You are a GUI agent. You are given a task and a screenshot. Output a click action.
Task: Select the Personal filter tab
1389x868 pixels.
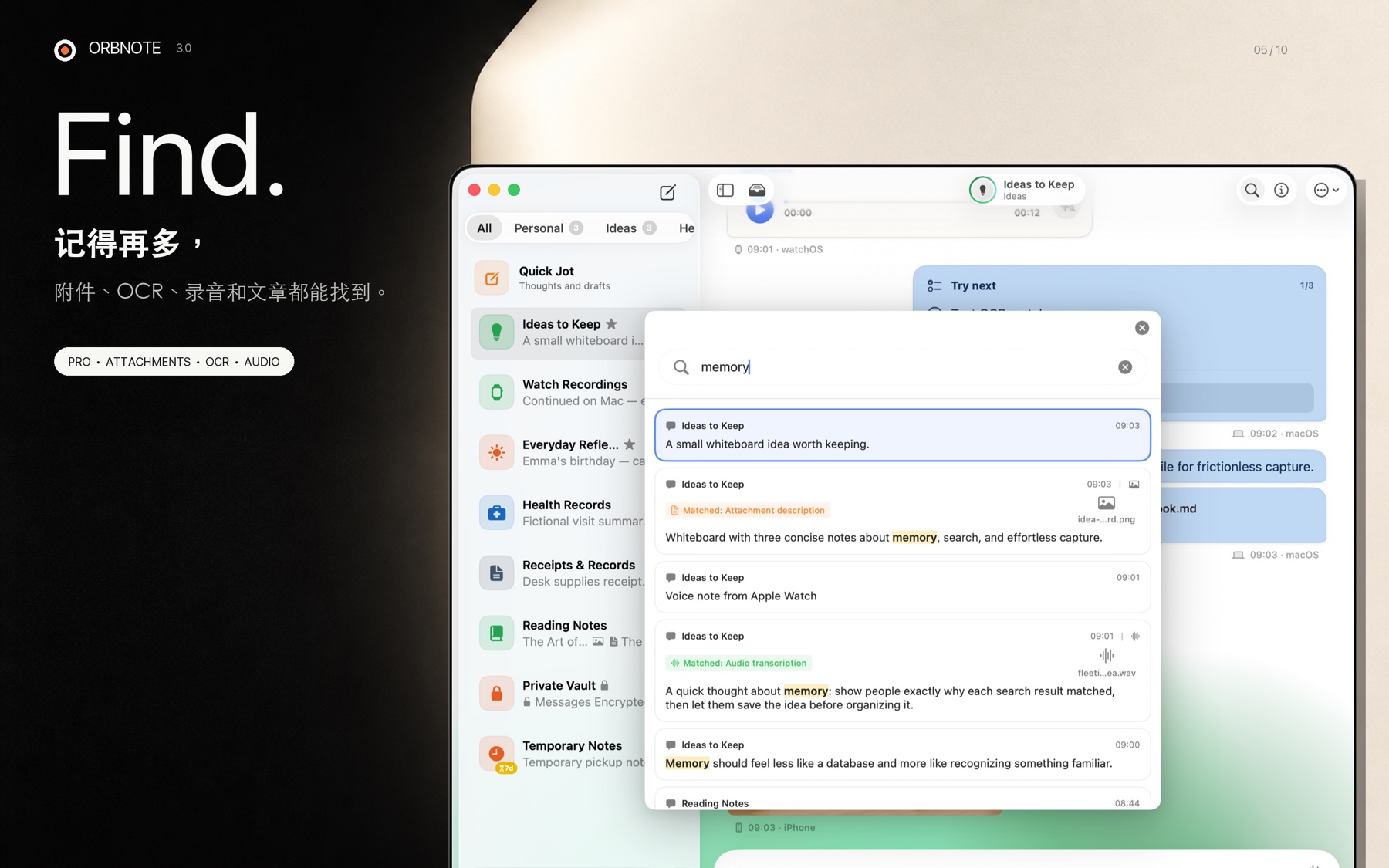click(547, 228)
